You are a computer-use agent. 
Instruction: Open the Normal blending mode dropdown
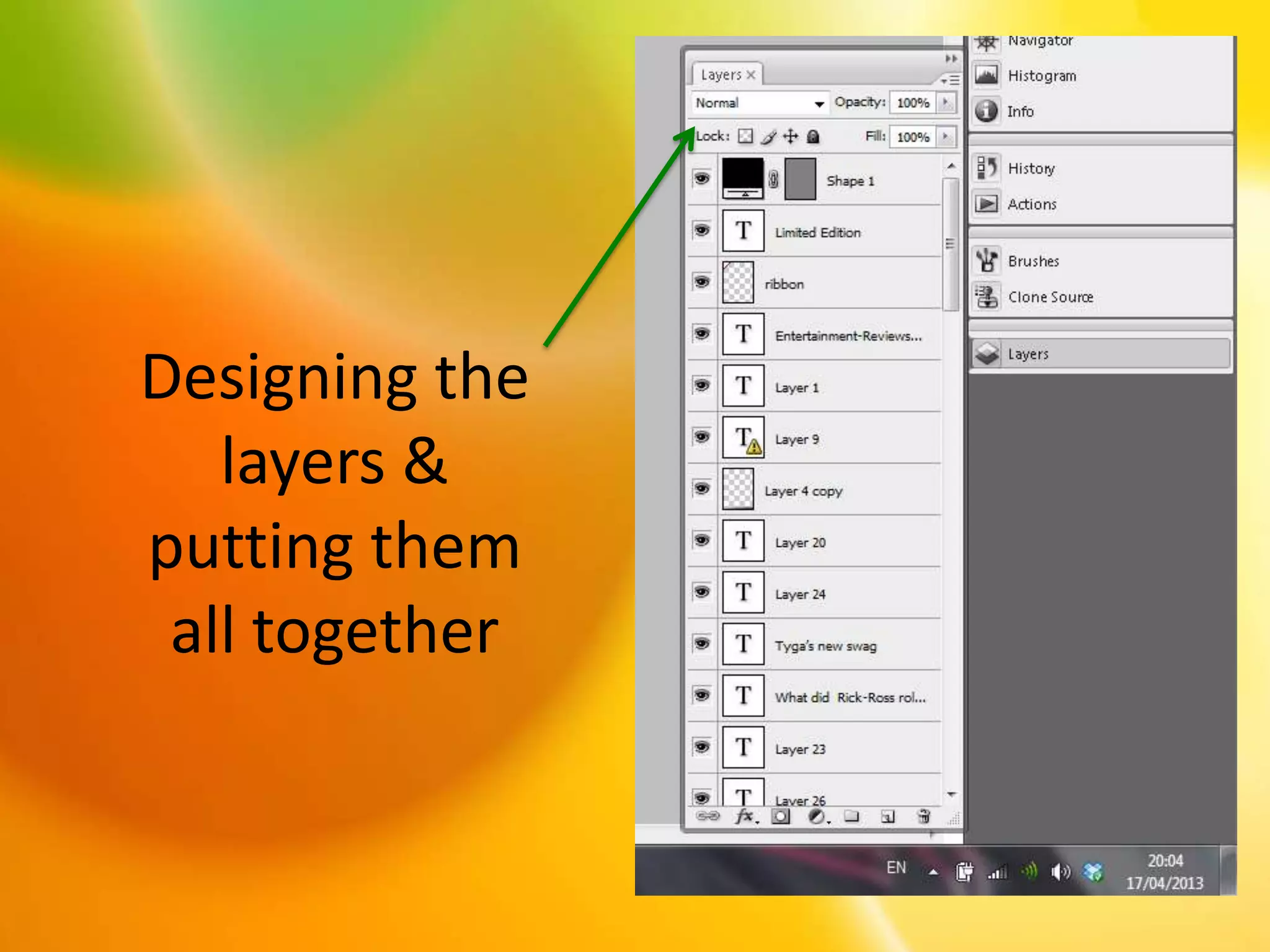click(760, 103)
